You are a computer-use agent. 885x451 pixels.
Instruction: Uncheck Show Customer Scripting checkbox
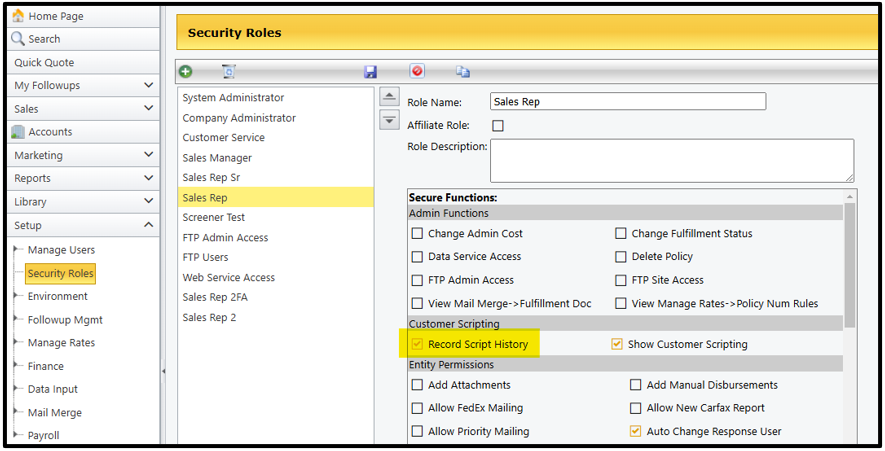click(617, 344)
